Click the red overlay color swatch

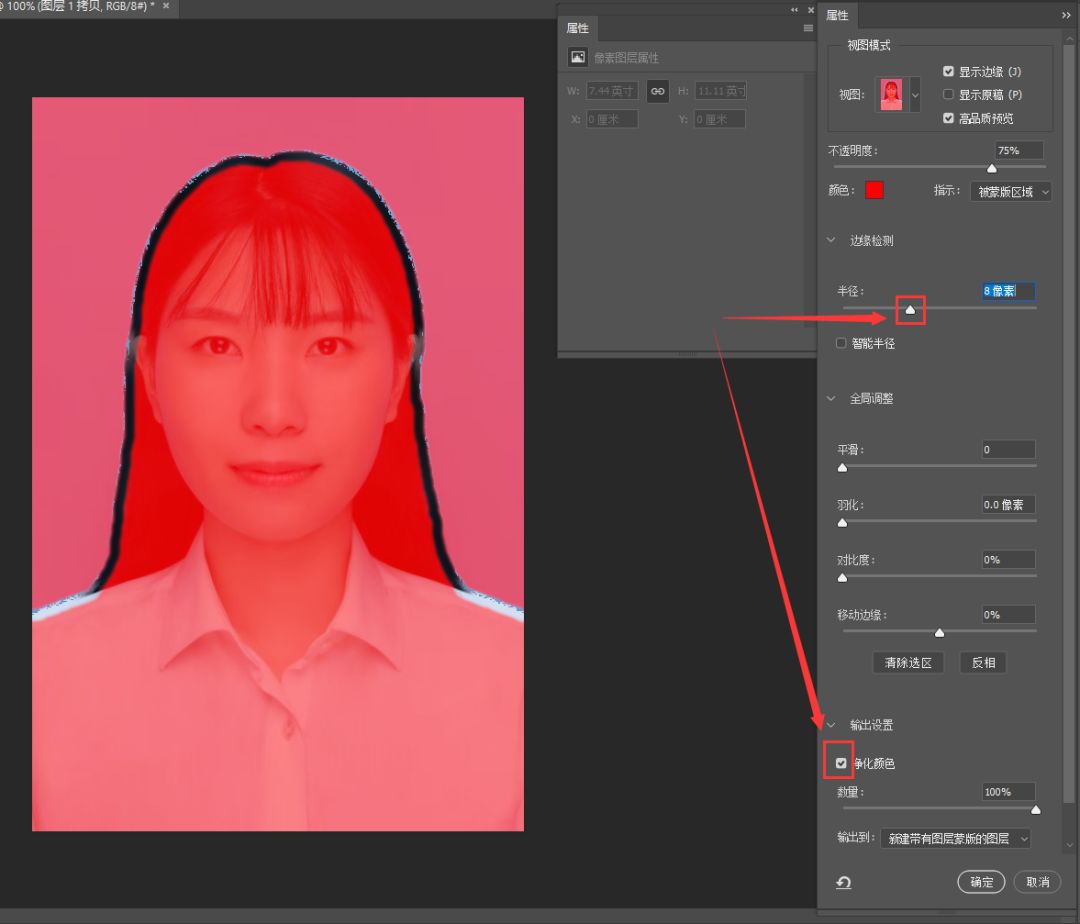tap(874, 191)
